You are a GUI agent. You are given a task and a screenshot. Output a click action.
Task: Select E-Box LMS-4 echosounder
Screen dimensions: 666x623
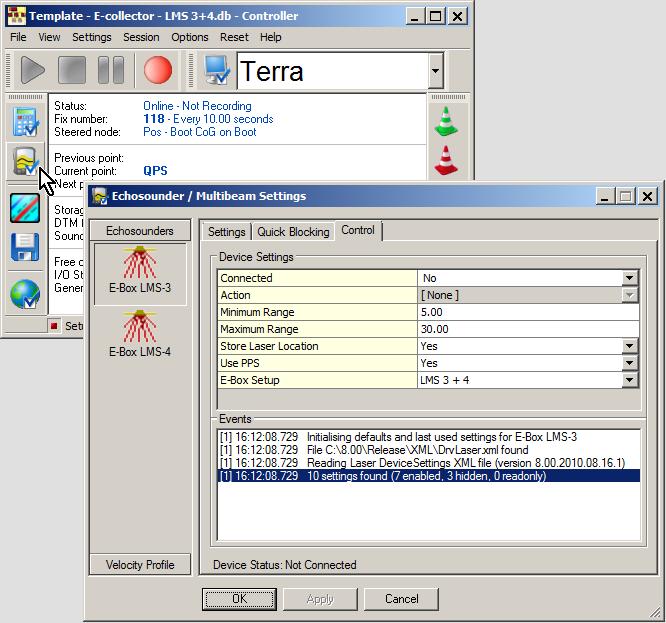[x=140, y=335]
